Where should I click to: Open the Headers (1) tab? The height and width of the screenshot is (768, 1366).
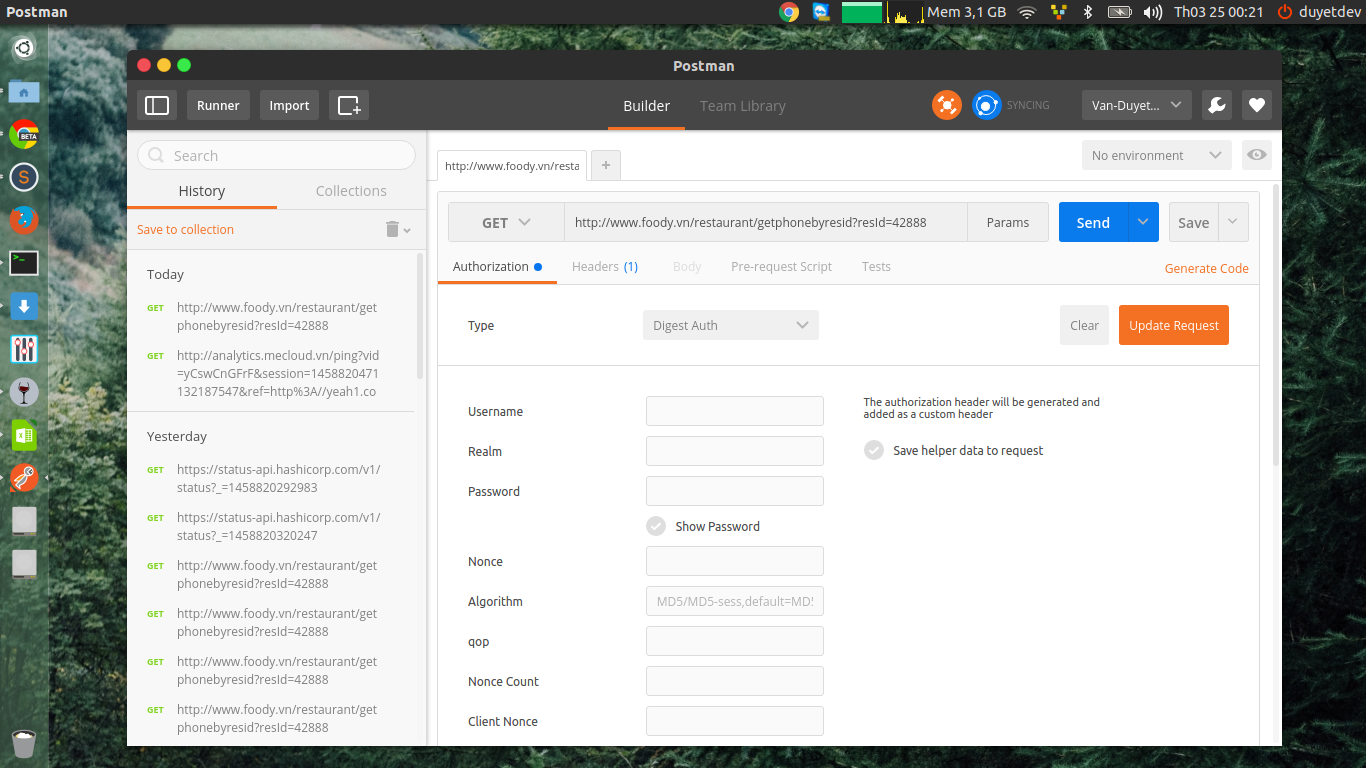tap(605, 267)
